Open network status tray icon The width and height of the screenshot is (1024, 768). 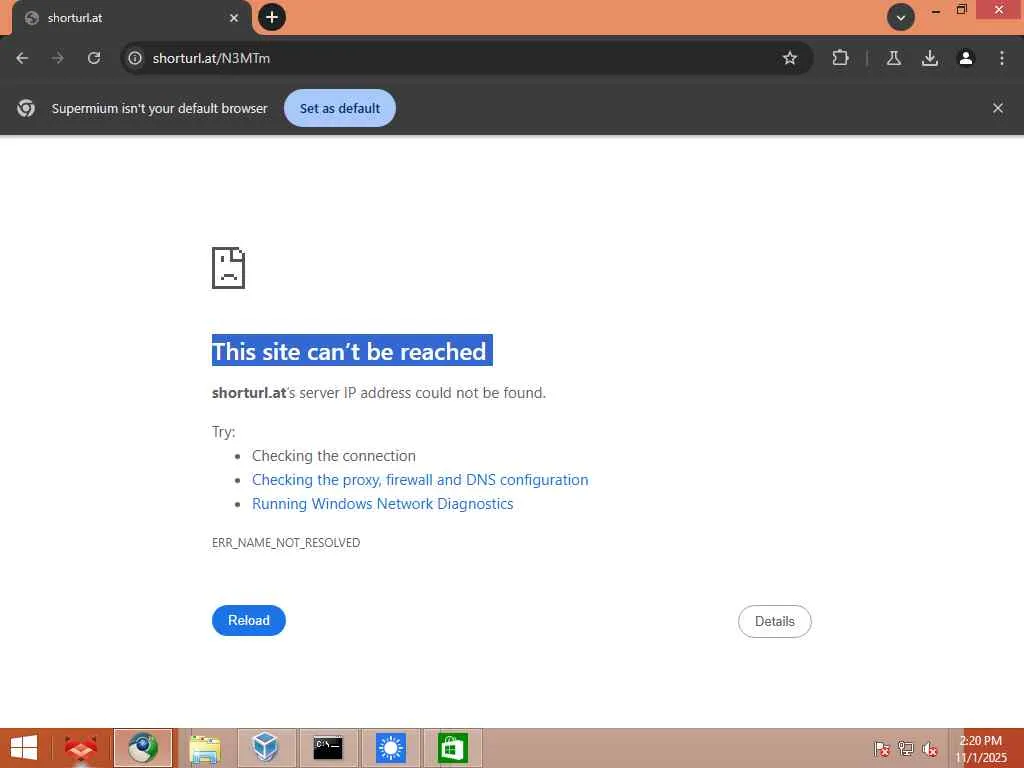906,748
